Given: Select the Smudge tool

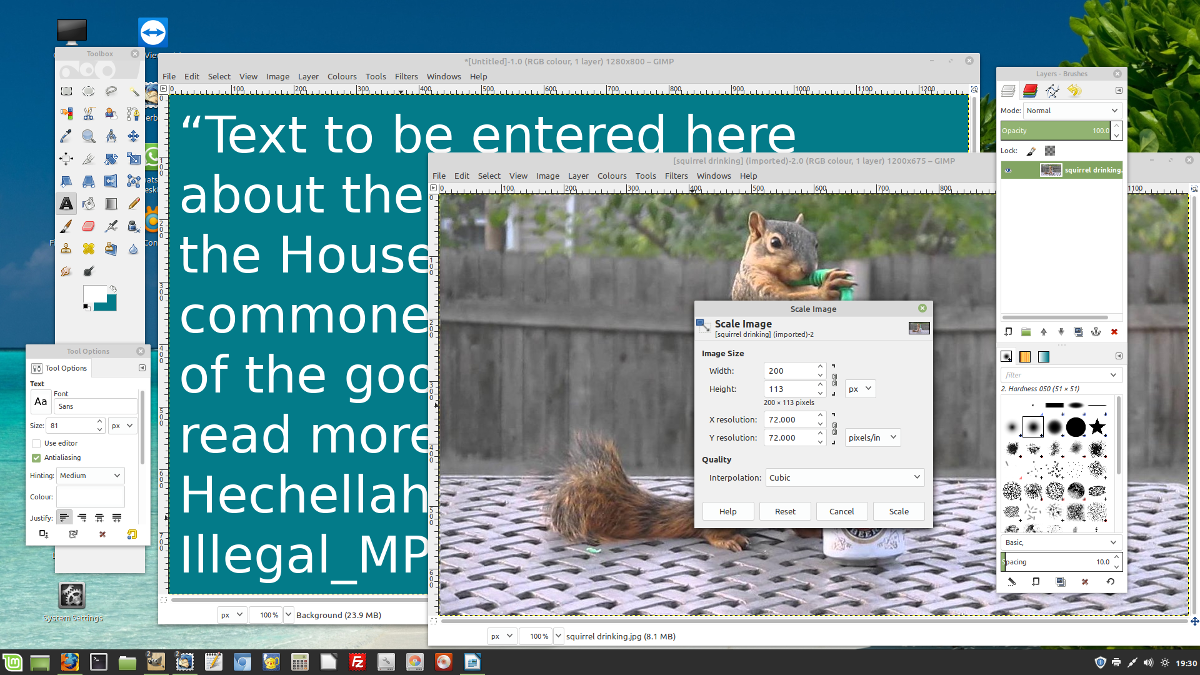Looking at the screenshot, I should [66, 271].
